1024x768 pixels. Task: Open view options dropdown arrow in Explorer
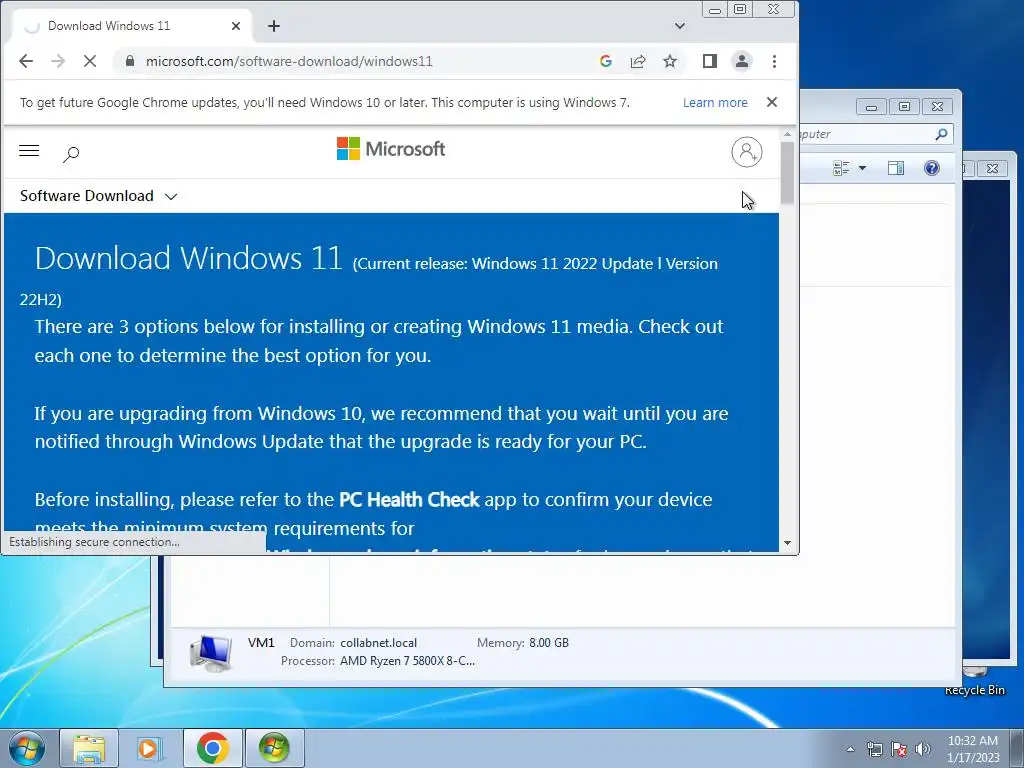click(x=862, y=168)
